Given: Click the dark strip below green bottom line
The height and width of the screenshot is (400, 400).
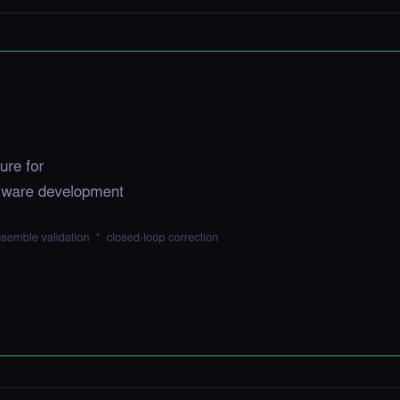Looking at the screenshot, I should (200, 372).
